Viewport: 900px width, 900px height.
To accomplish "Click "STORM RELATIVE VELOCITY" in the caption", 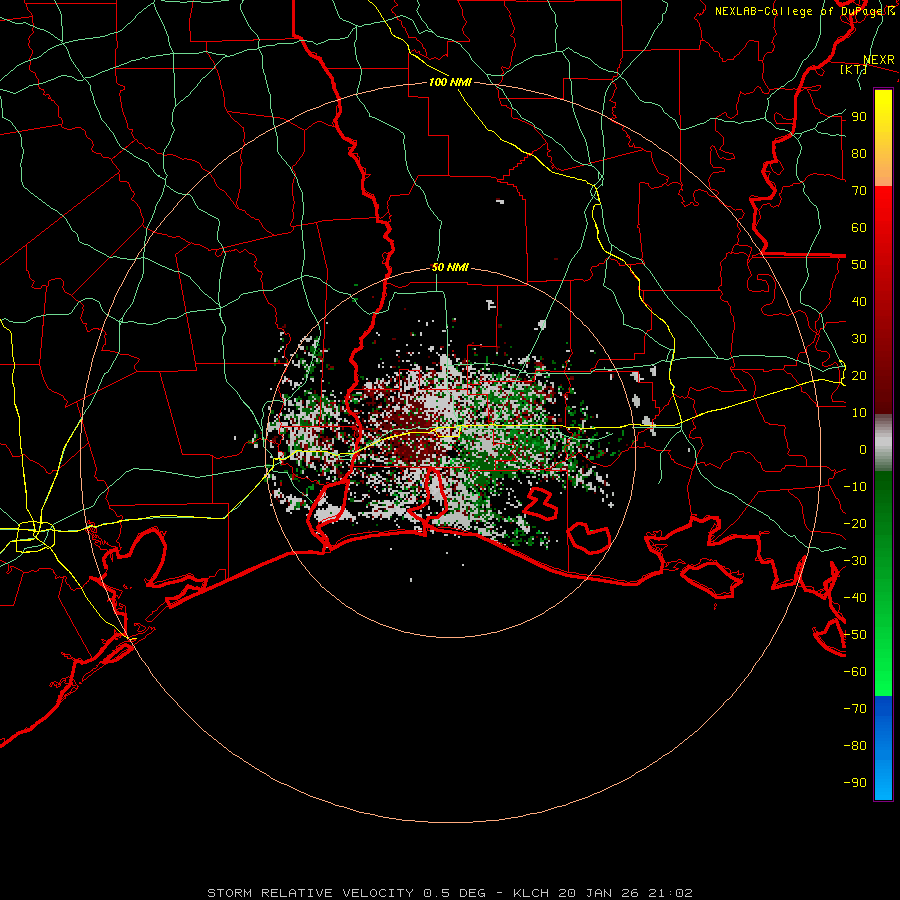I will (310, 893).
